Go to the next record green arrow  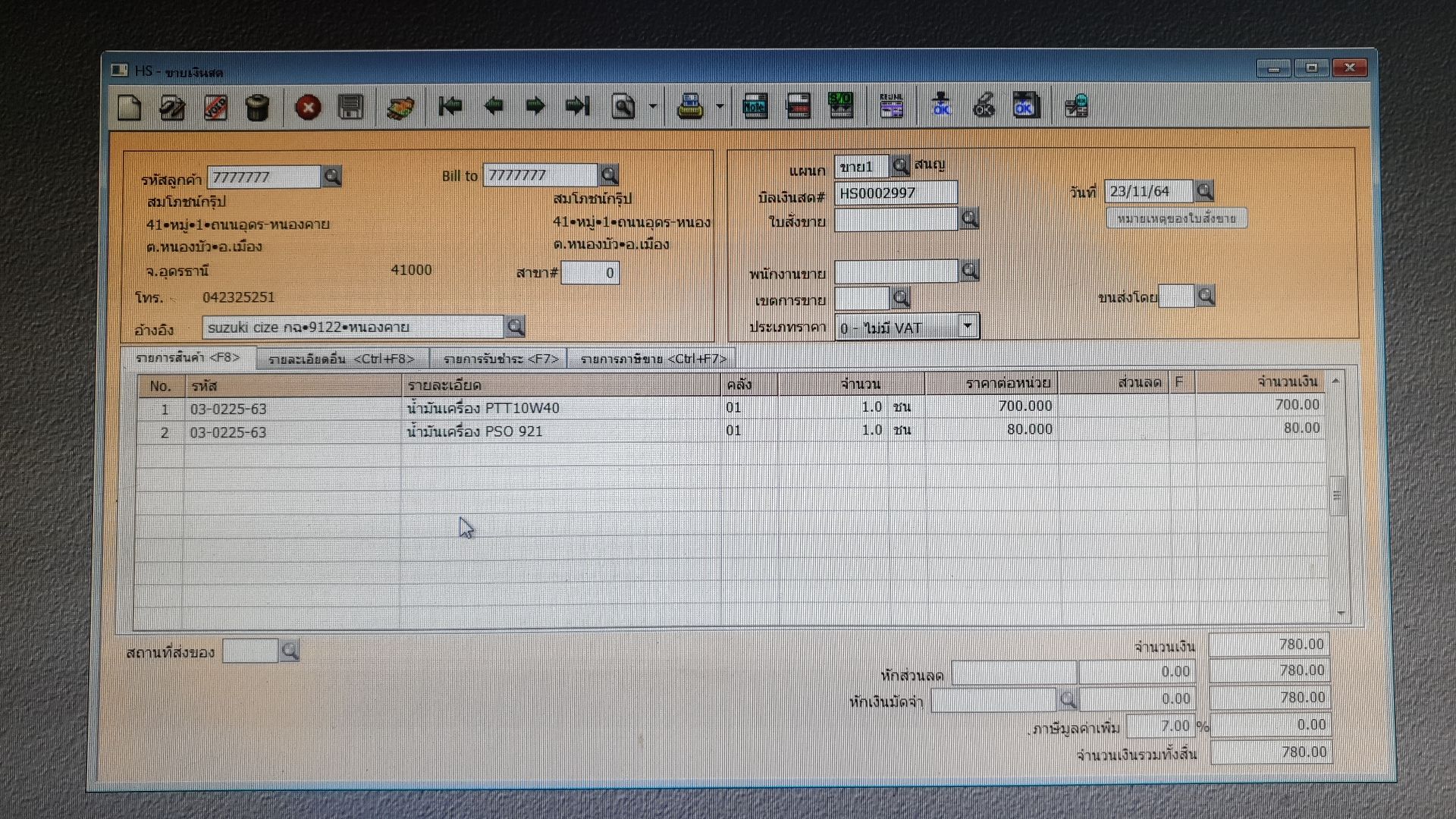point(535,106)
